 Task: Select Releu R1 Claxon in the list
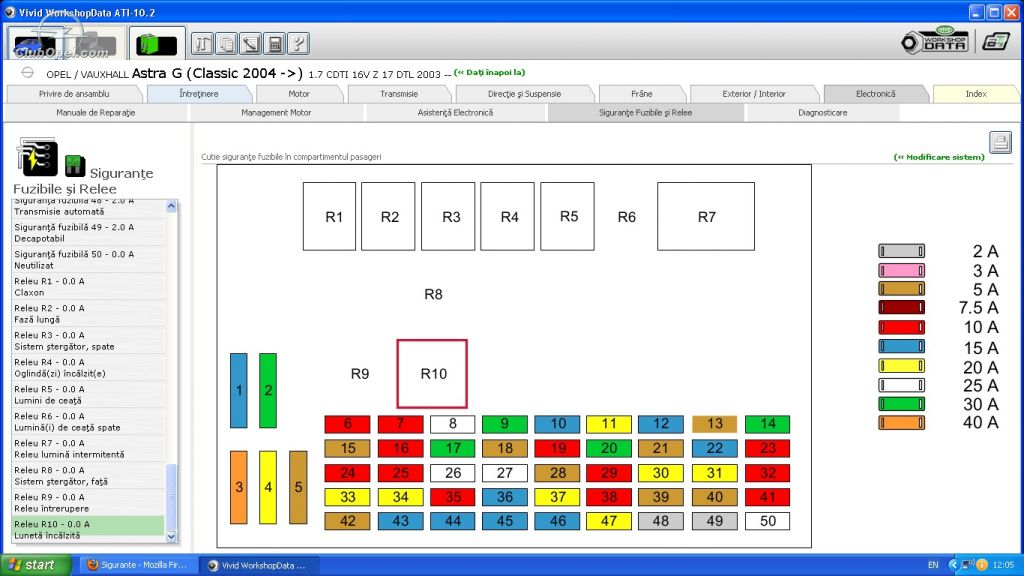click(88, 287)
